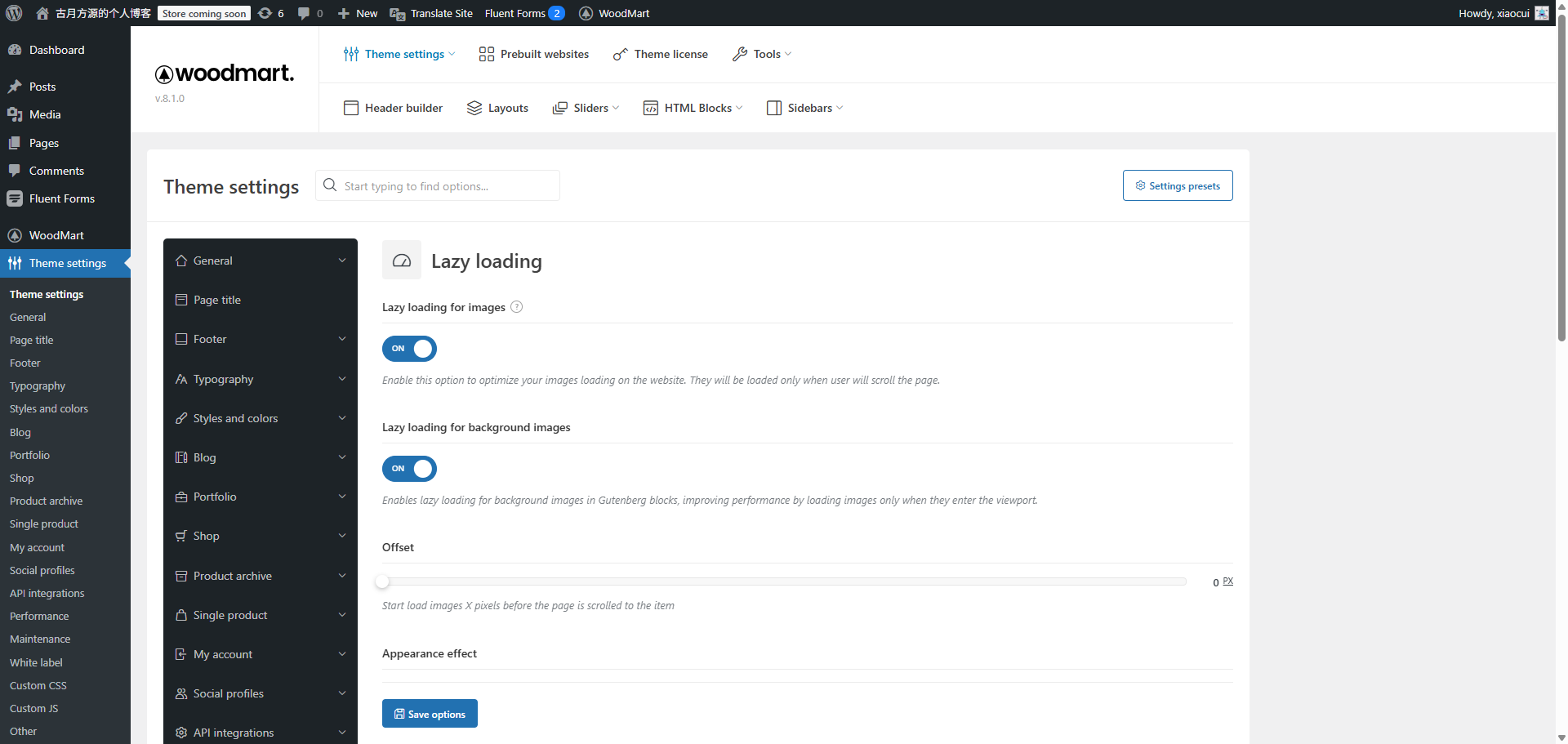Click the help icon beside Lazy loading for images

pyautogui.click(x=516, y=307)
